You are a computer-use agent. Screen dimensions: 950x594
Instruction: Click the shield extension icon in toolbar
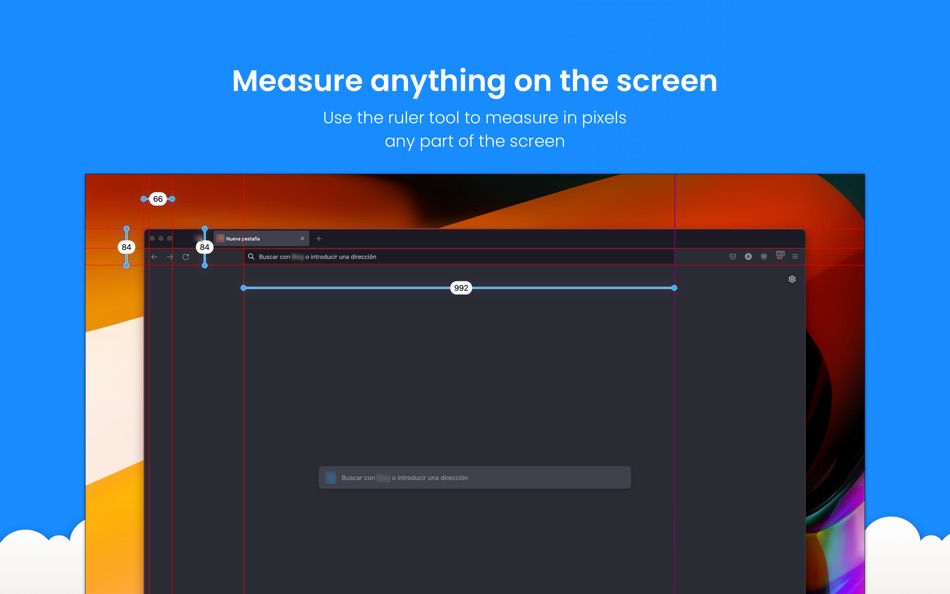(x=764, y=257)
